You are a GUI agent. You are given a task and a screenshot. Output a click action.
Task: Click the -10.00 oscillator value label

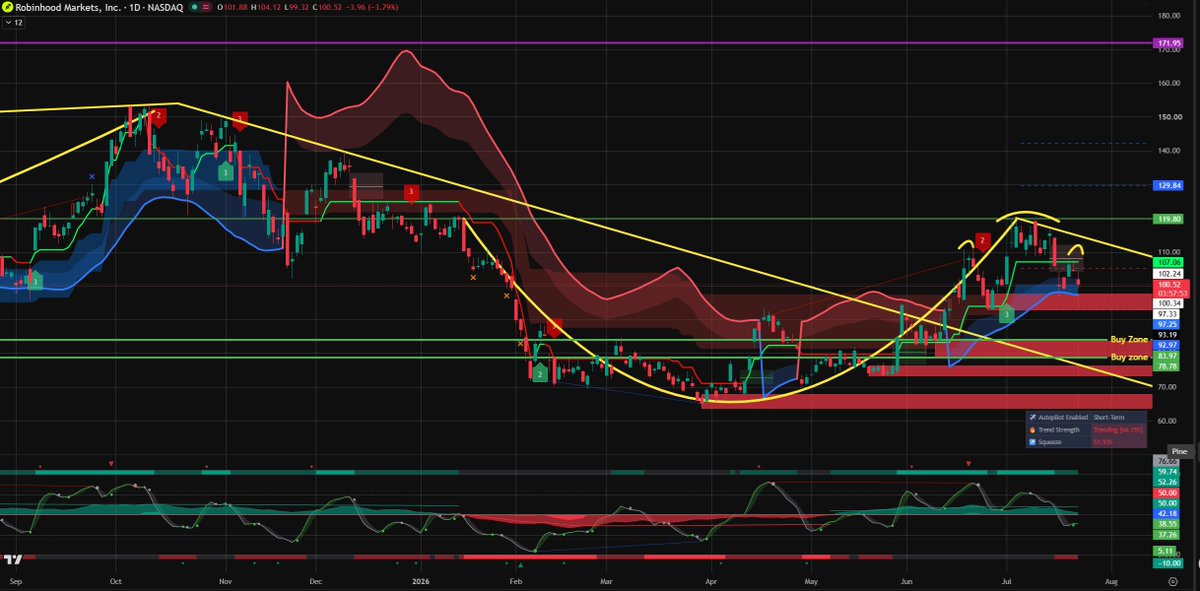(1169, 563)
